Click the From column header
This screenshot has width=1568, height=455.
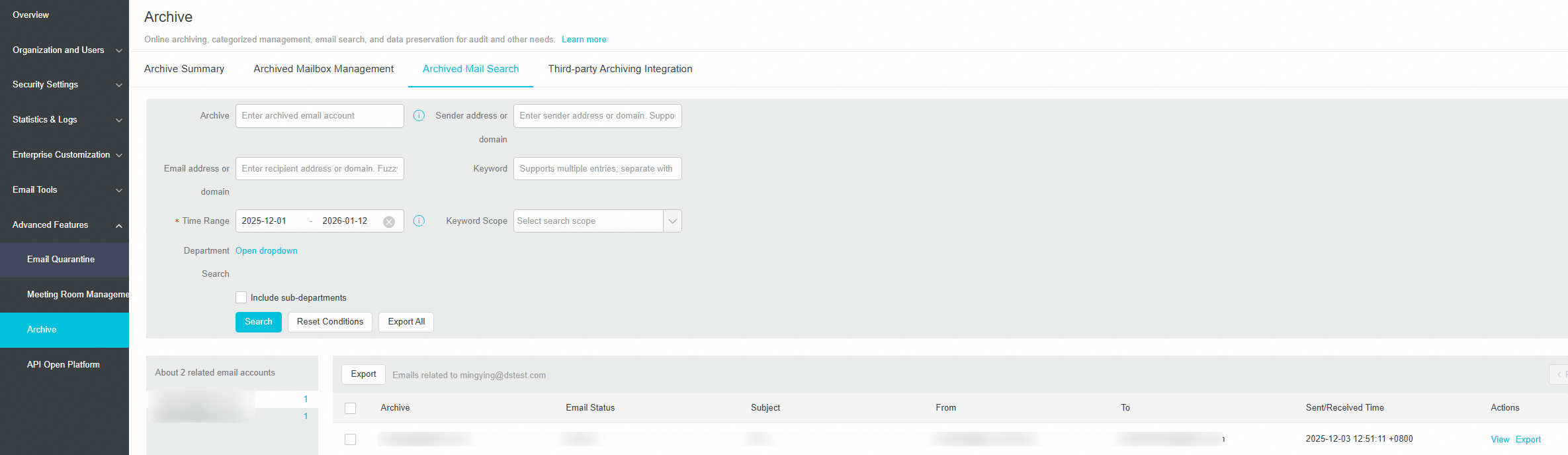945,408
